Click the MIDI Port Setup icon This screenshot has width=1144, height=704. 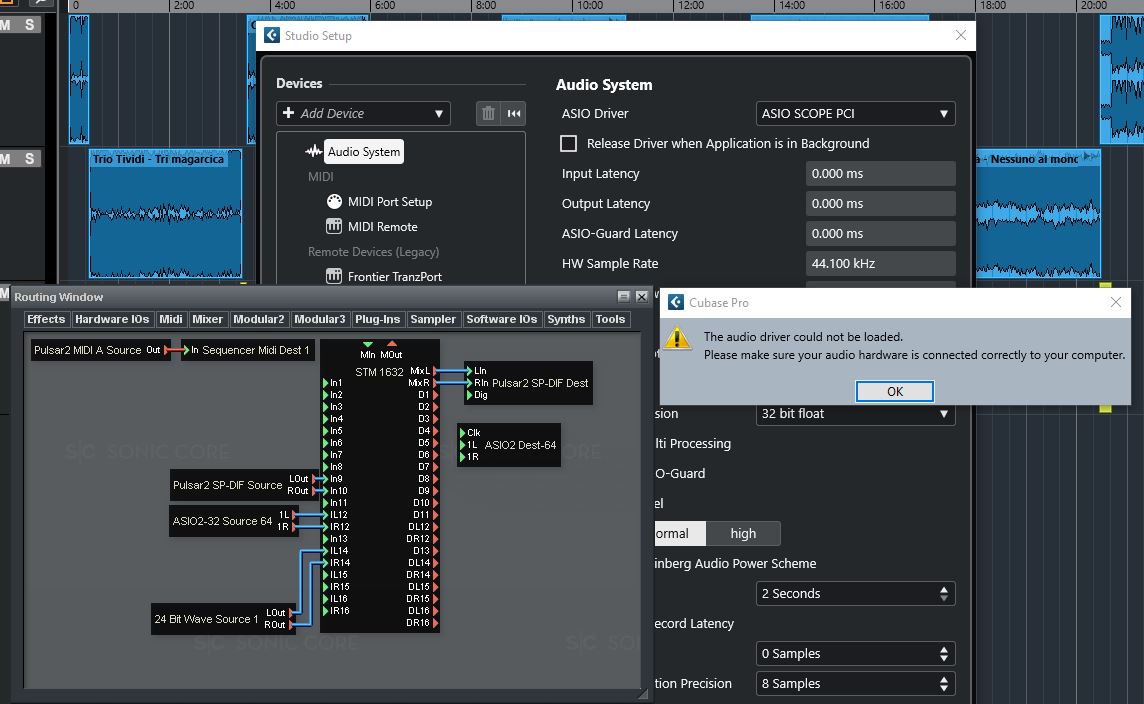click(334, 201)
